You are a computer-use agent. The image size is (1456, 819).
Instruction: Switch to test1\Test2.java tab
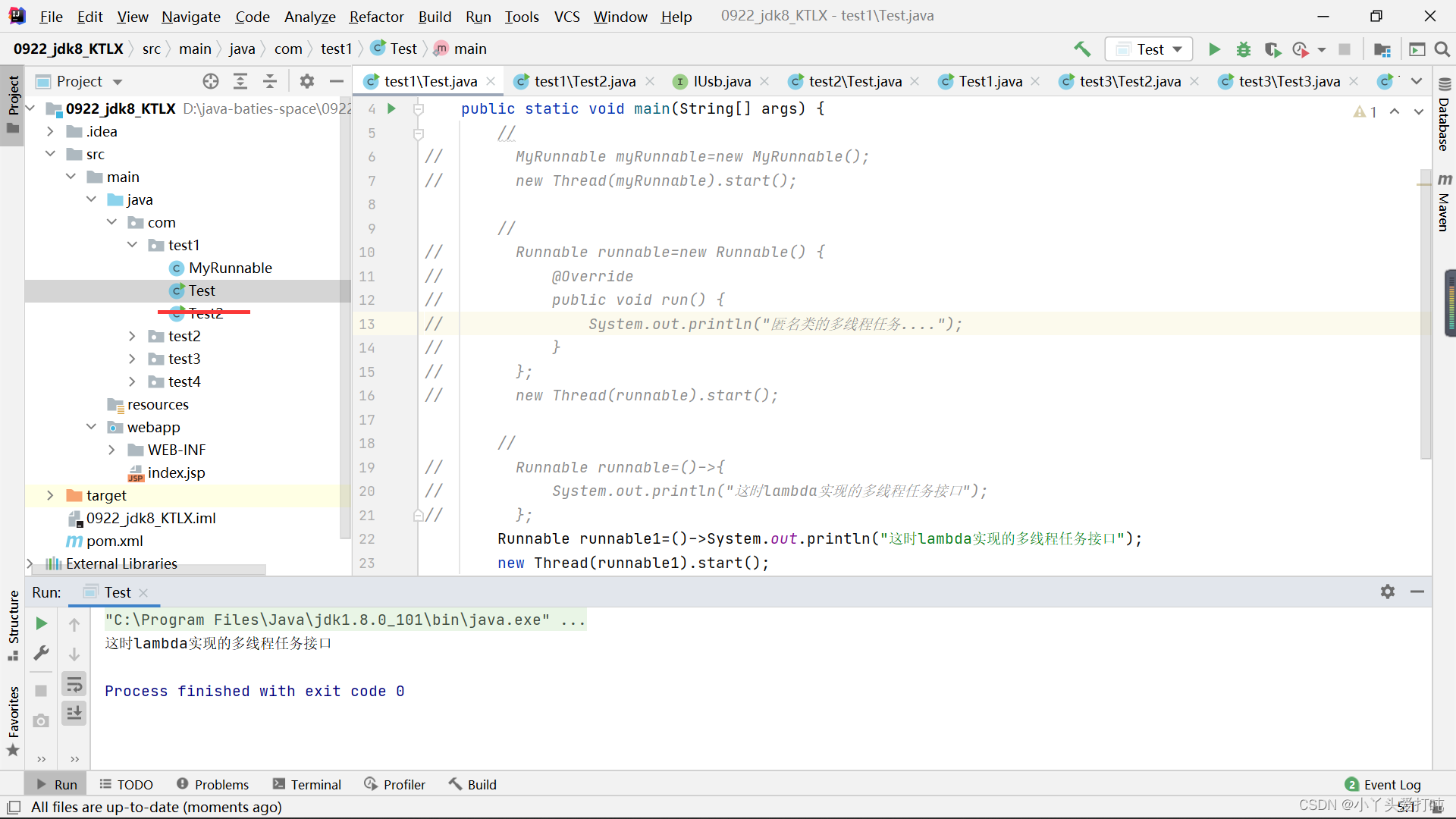coord(585,81)
